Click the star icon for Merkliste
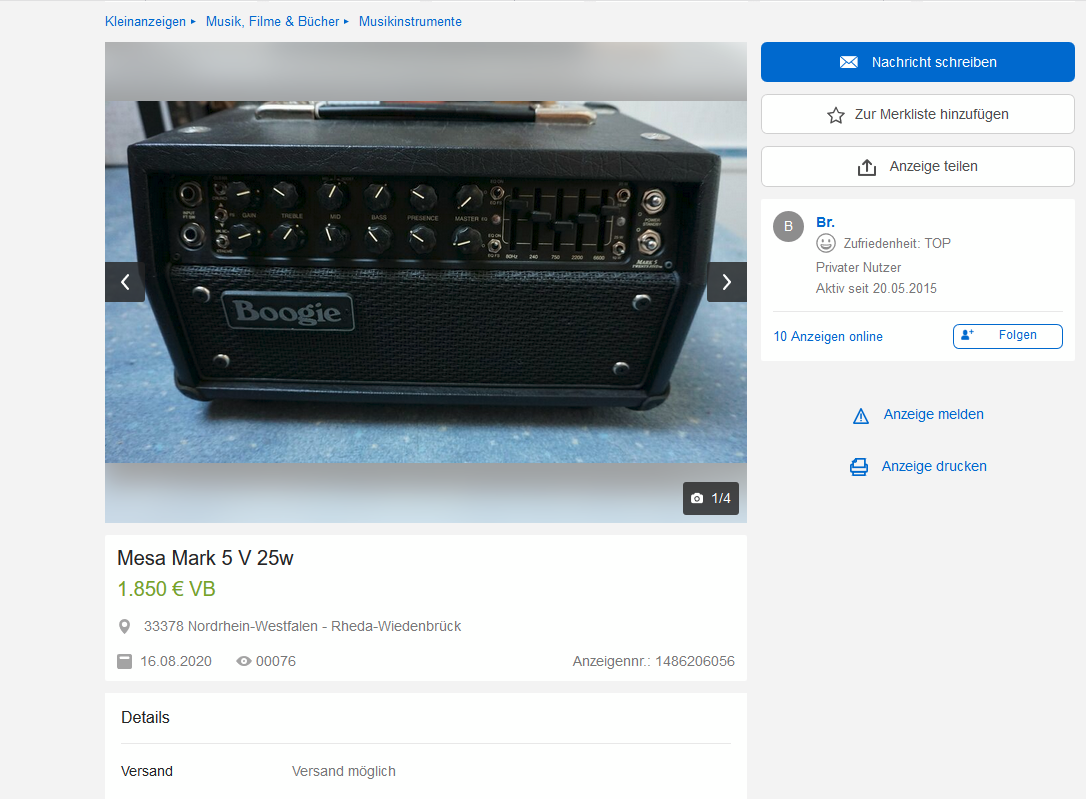The height and width of the screenshot is (799, 1086). 836,115
